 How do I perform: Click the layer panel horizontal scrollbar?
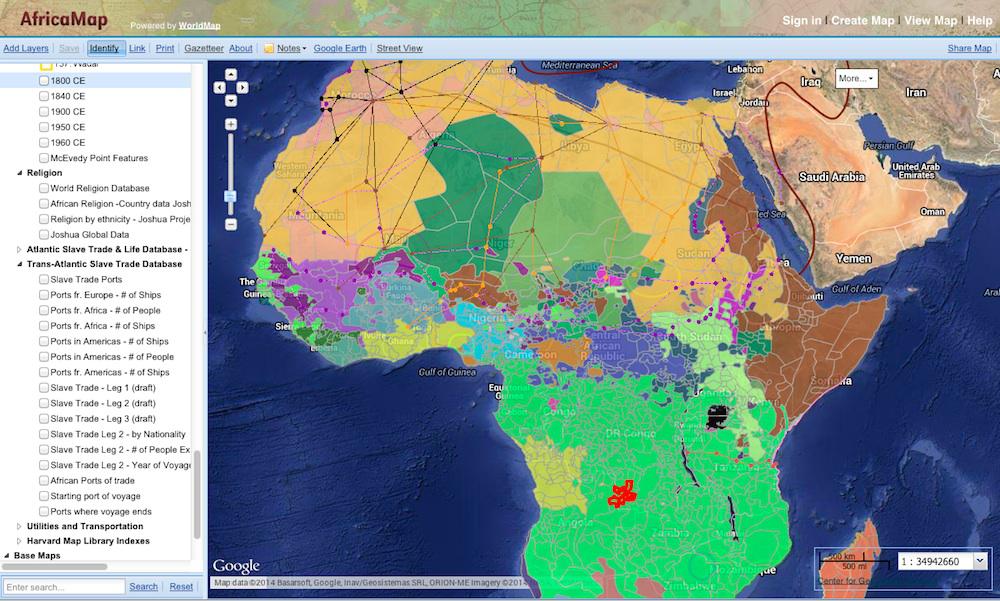click(x=54, y=567)
